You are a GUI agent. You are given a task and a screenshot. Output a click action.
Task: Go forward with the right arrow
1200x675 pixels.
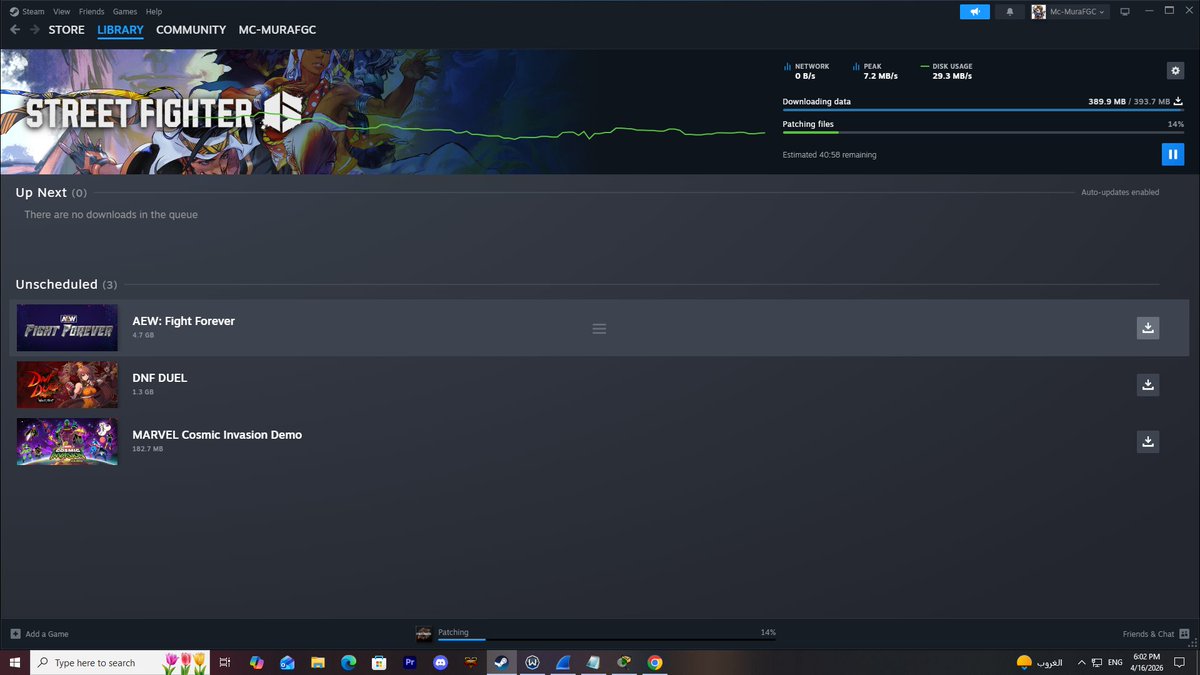point(35,30)
